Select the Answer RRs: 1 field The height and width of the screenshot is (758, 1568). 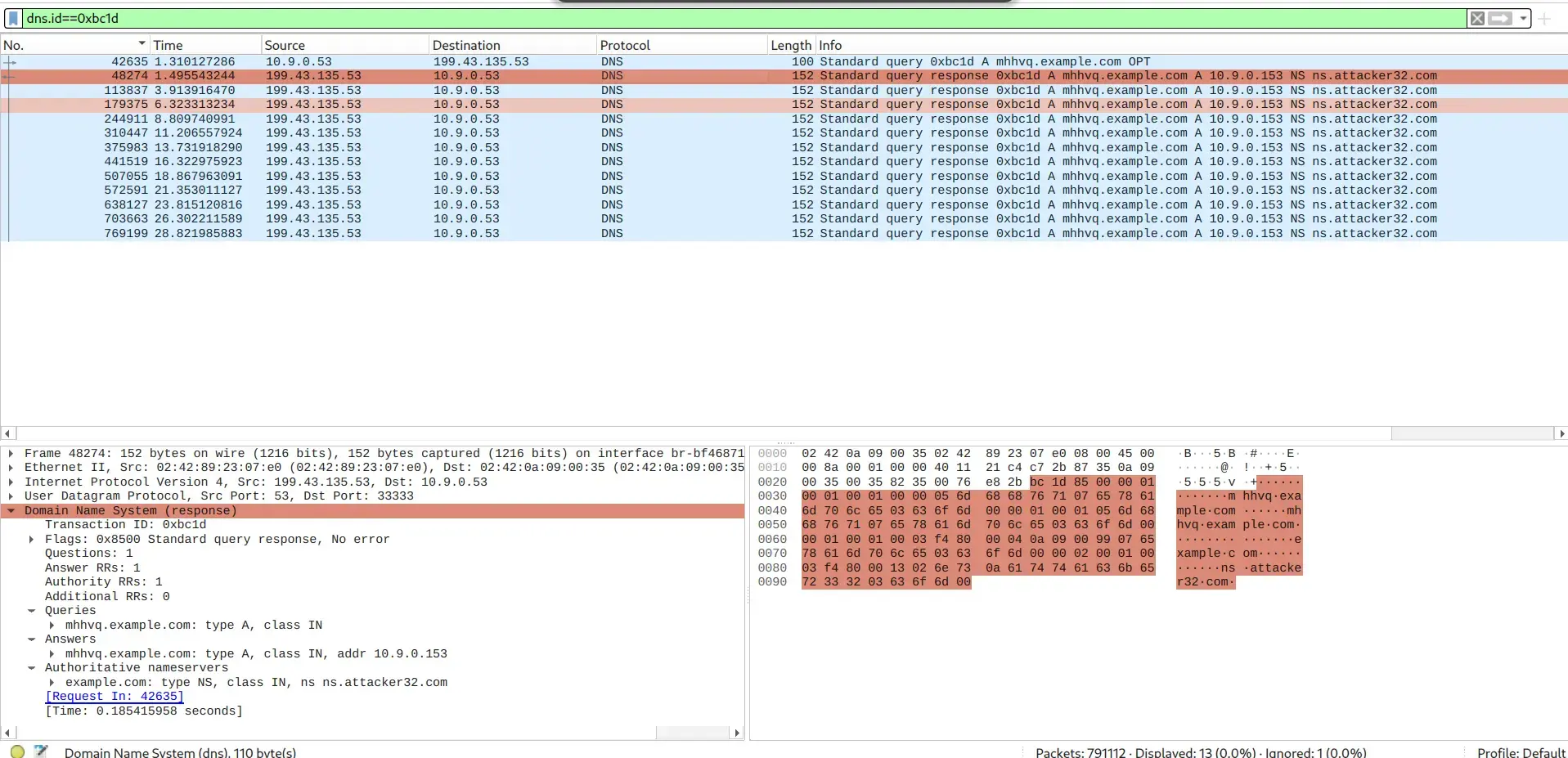(x=92, y=567)
